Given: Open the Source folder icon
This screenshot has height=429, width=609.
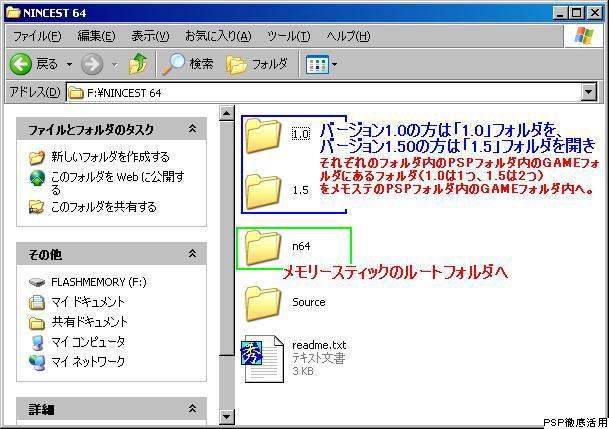Looking at the screenshot, I should [263, 303].
